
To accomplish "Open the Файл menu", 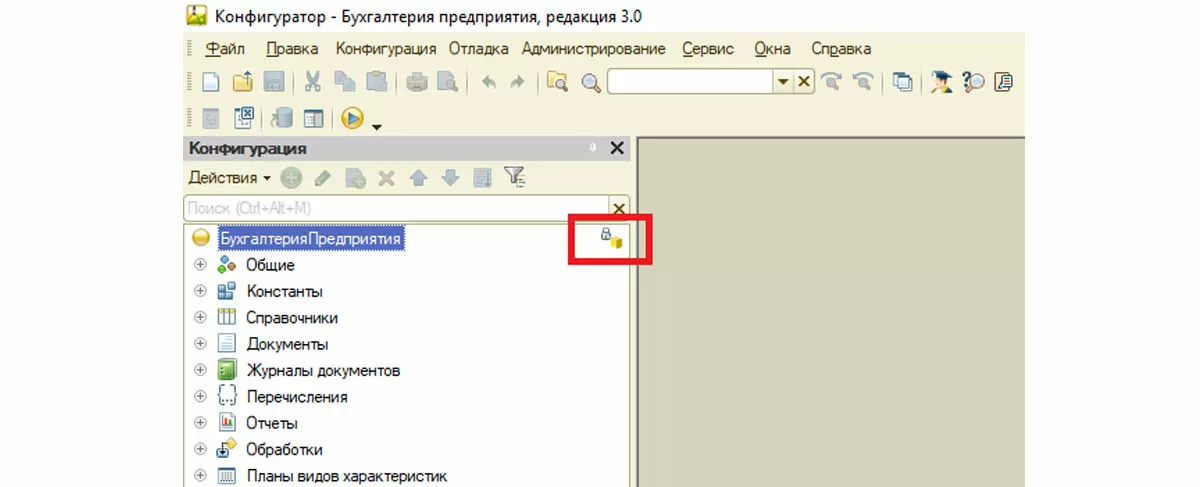I will point(226,48).
